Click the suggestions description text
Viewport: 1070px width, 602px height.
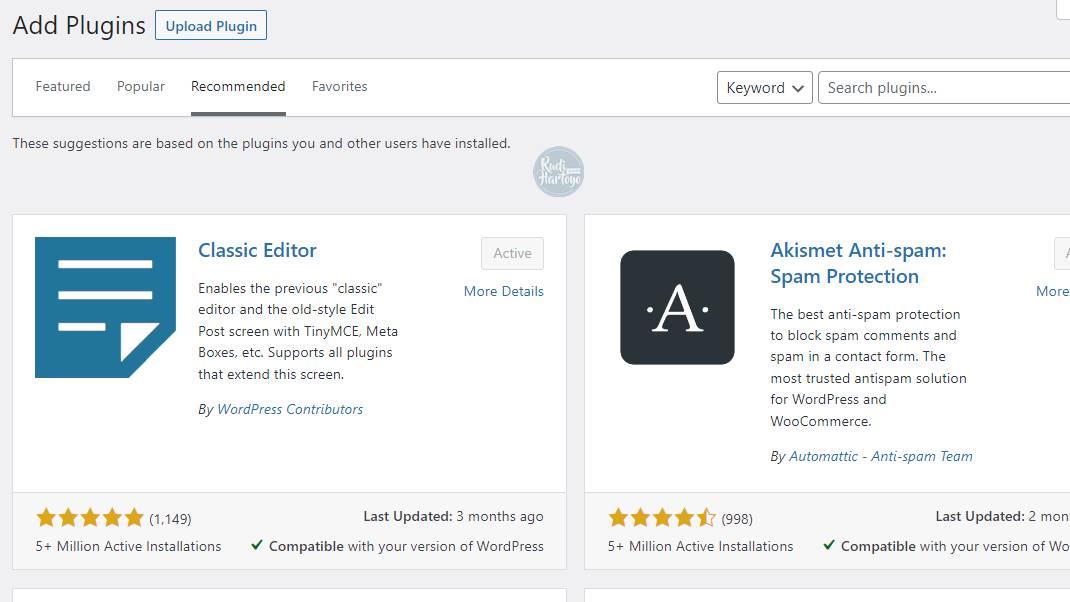(x=261, y=143)
